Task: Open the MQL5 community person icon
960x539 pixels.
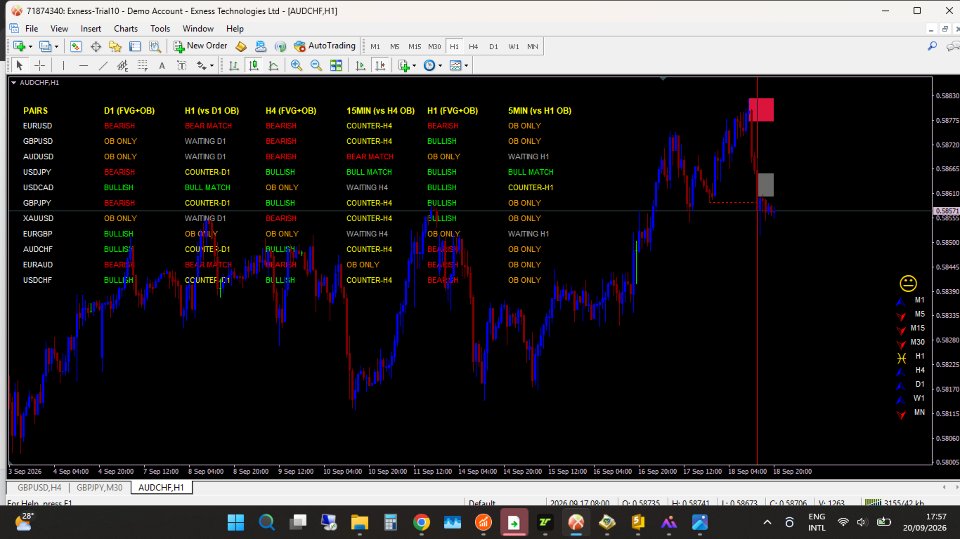Action: coord(261,46)
